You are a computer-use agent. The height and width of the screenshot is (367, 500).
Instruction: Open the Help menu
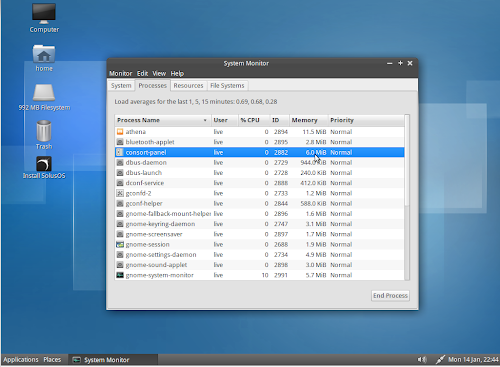(177, 73)
